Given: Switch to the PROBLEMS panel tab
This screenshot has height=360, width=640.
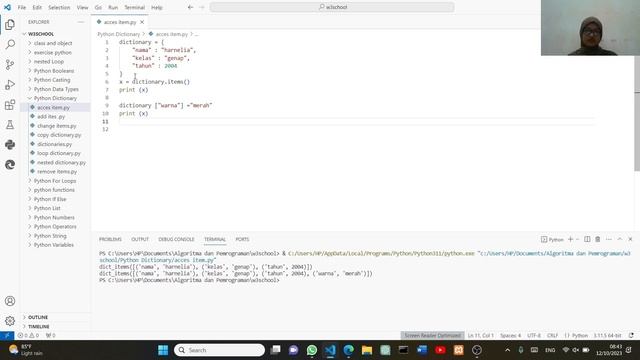Looking at the screenshot, I should [x=110, y=239].
